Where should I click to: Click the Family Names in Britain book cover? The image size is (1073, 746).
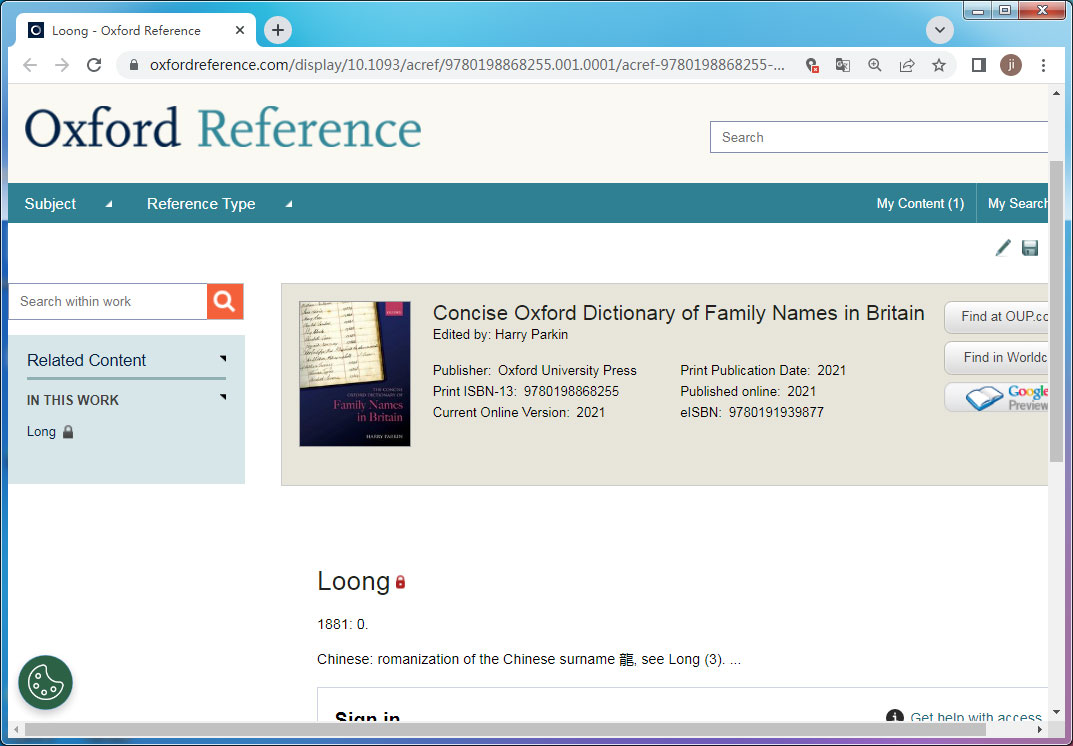tap(355, 373)
